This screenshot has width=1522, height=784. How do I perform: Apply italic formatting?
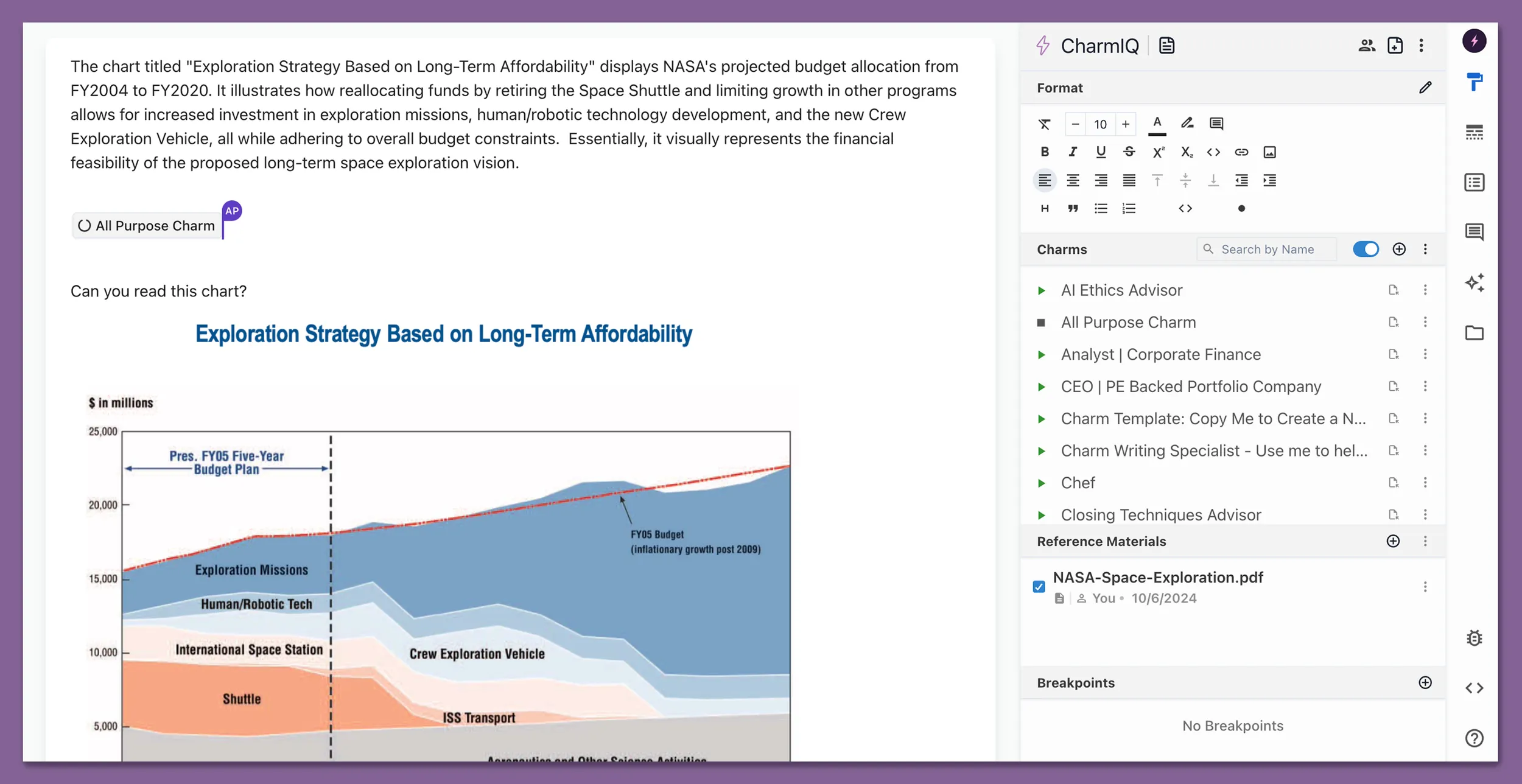[1073, 152]
